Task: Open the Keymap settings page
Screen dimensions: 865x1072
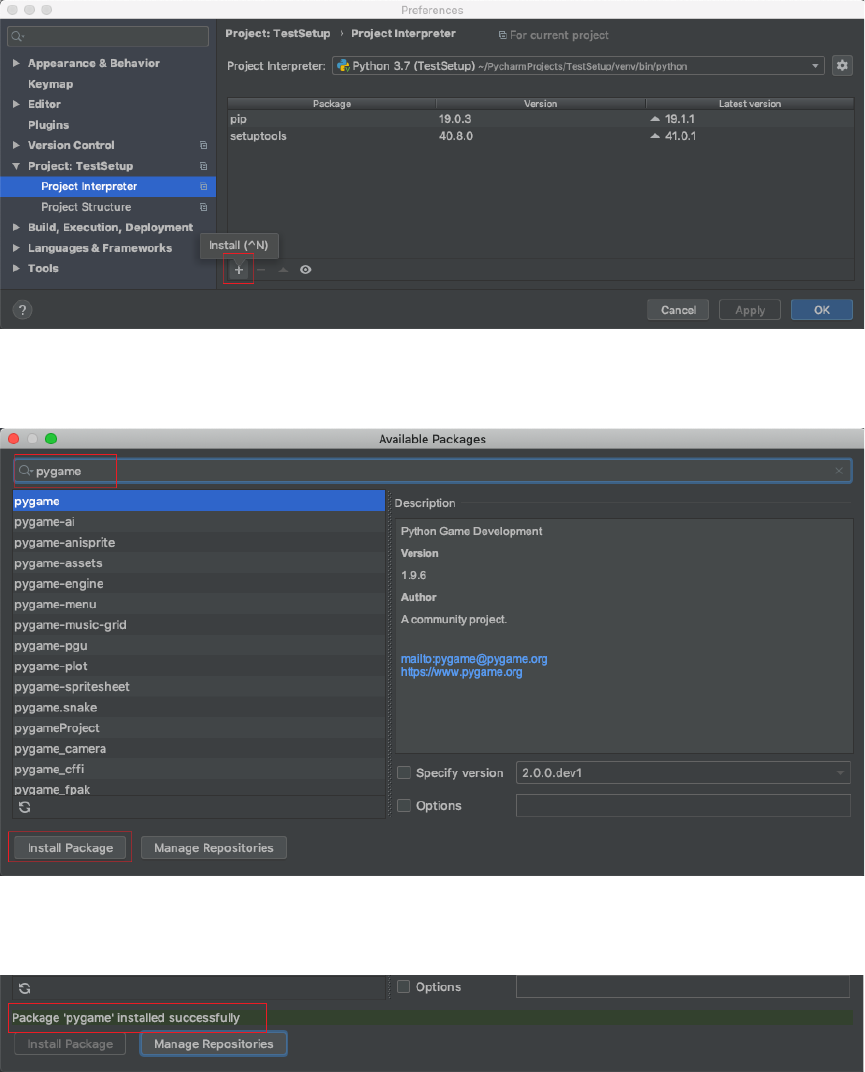Action: tap(50, 84)
